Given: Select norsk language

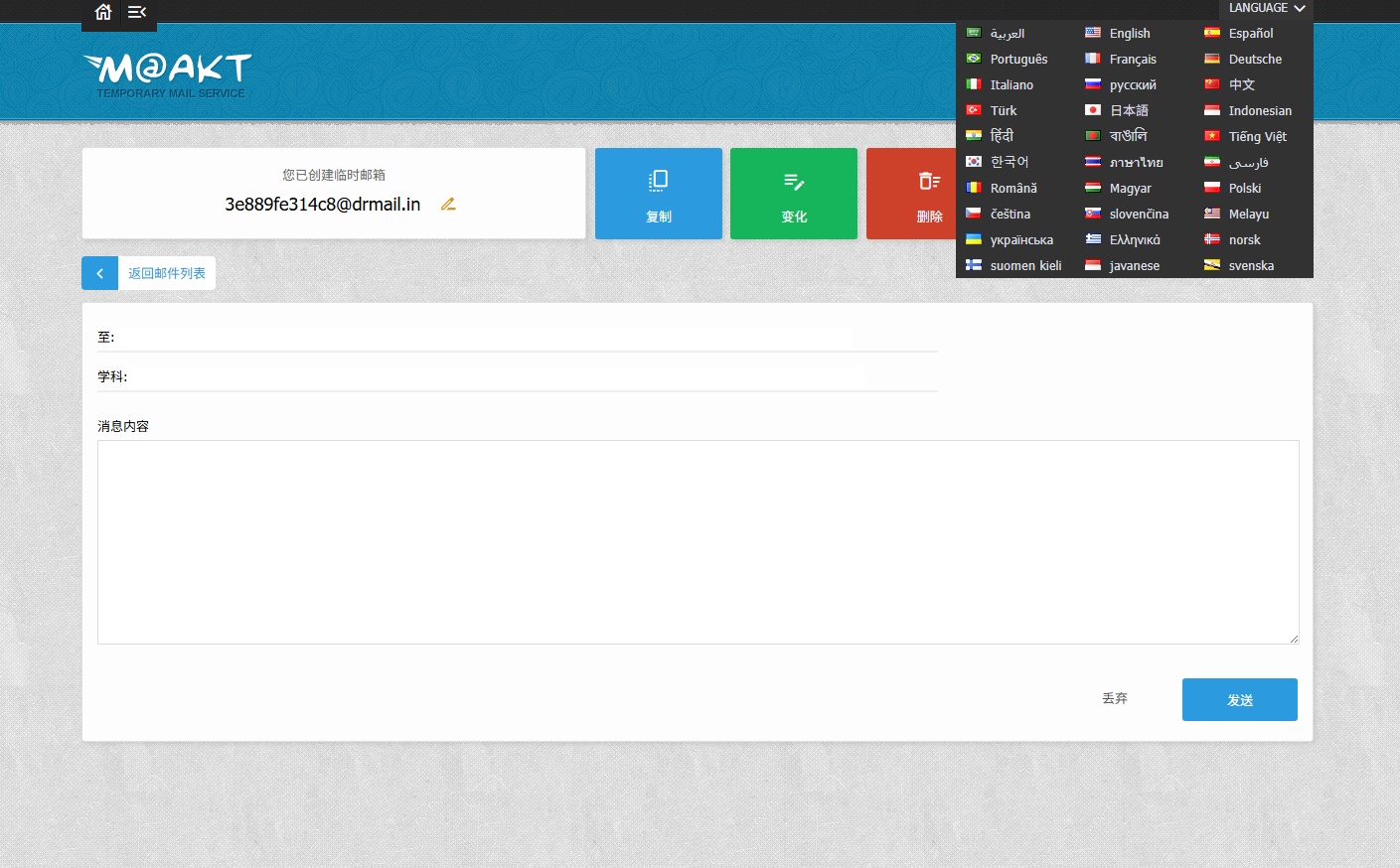Looking at the screenshot, I should [1232, 240].
